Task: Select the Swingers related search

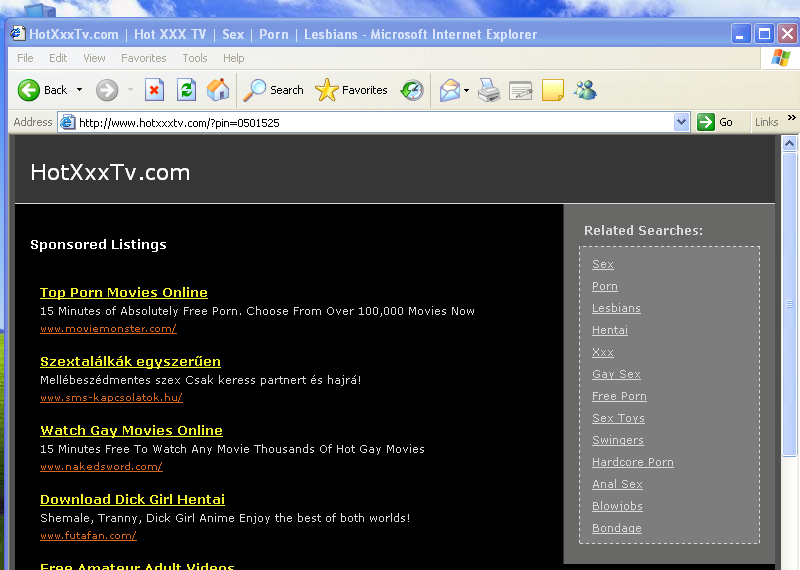Action: click(617, 440)
